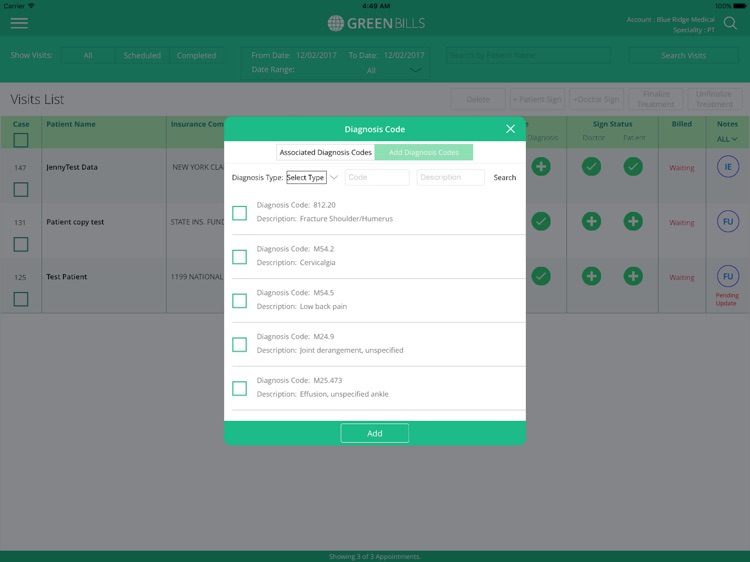Click patient name Patient copy test
Viewport: 750px width, 562px height.
(75, 222)
